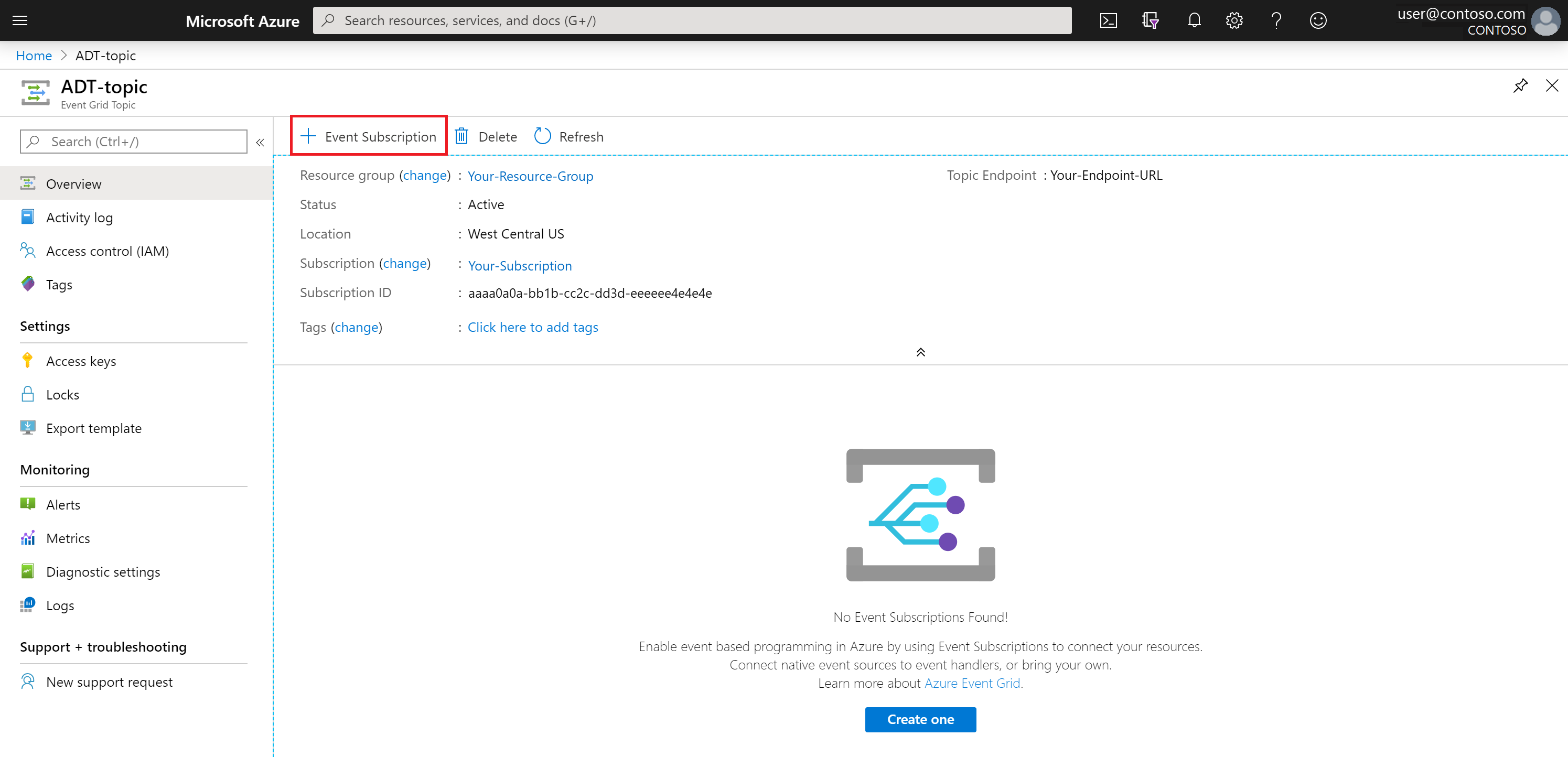Click the Tags sidebar icon
The width and height of the screenshot is (1568, 757).
pos(27,284)
